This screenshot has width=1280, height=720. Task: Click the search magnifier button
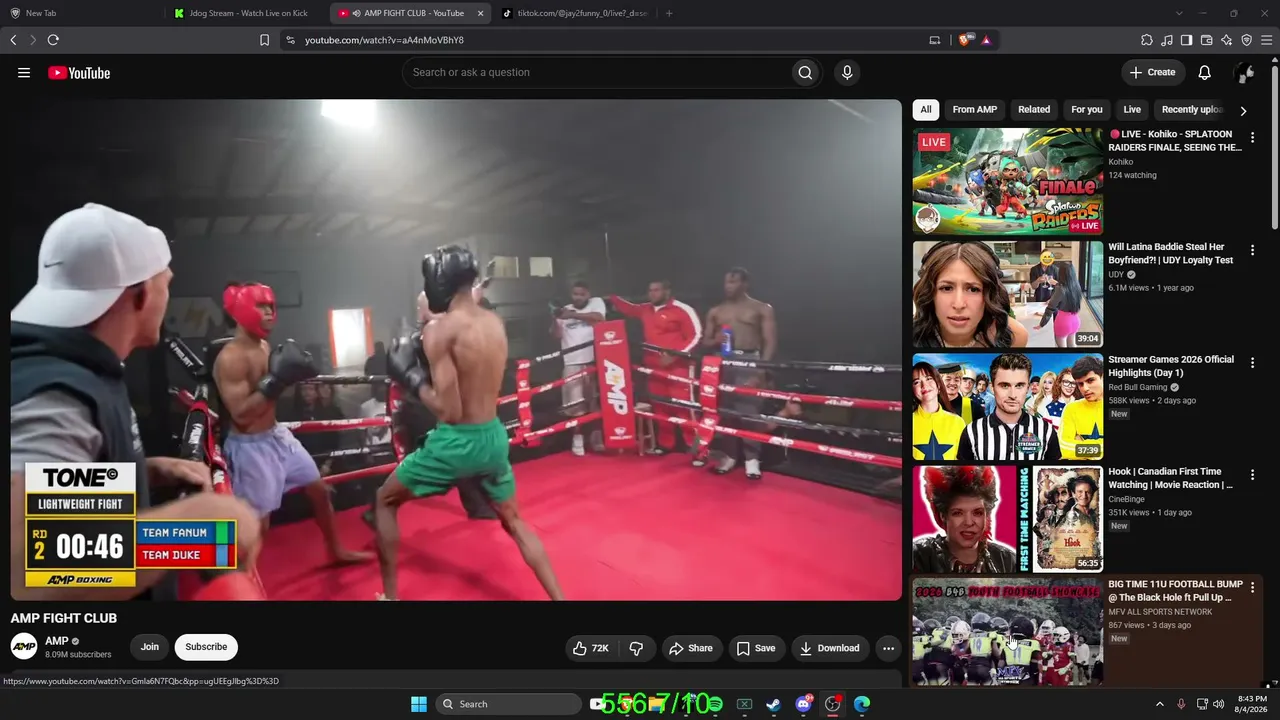click(805, 72)
